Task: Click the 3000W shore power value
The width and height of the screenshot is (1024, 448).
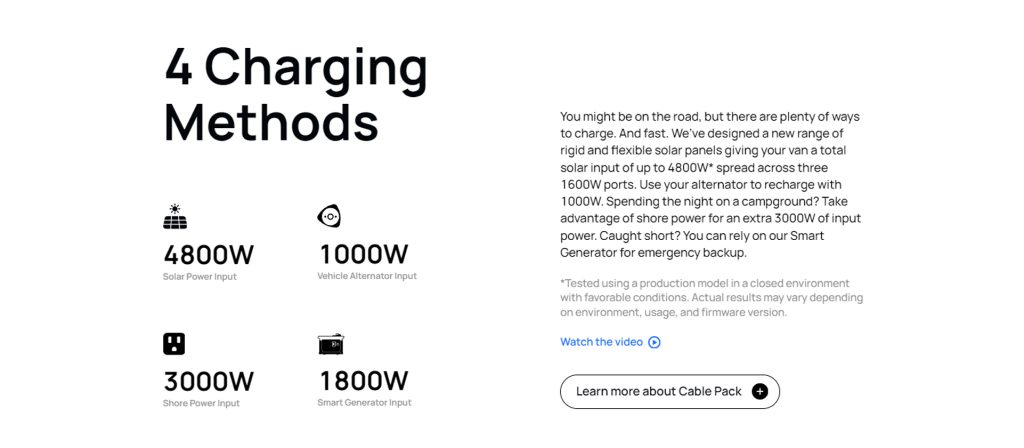Action: 208,381
